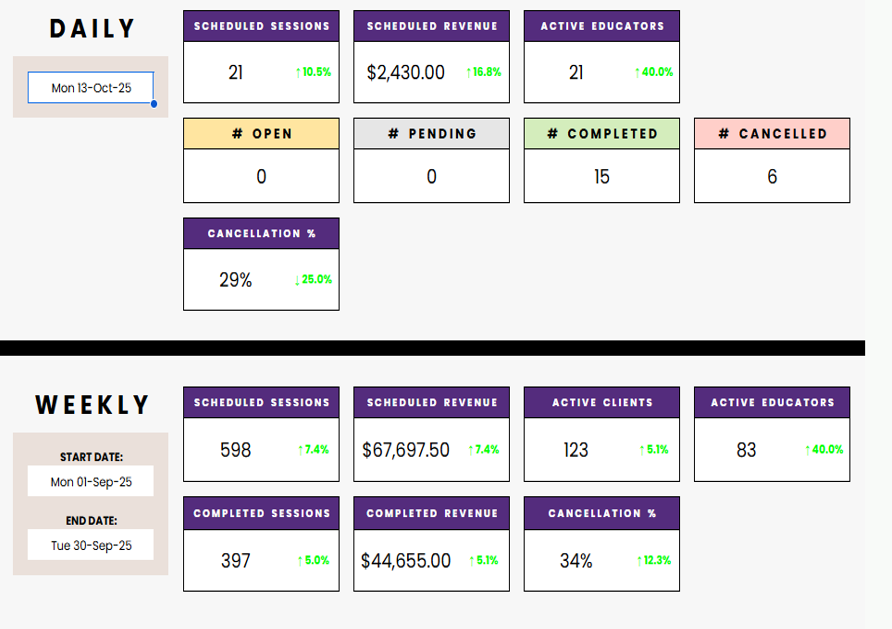Click the daily Scheduled Revenue value $2,430.00

tap(406, 72)
